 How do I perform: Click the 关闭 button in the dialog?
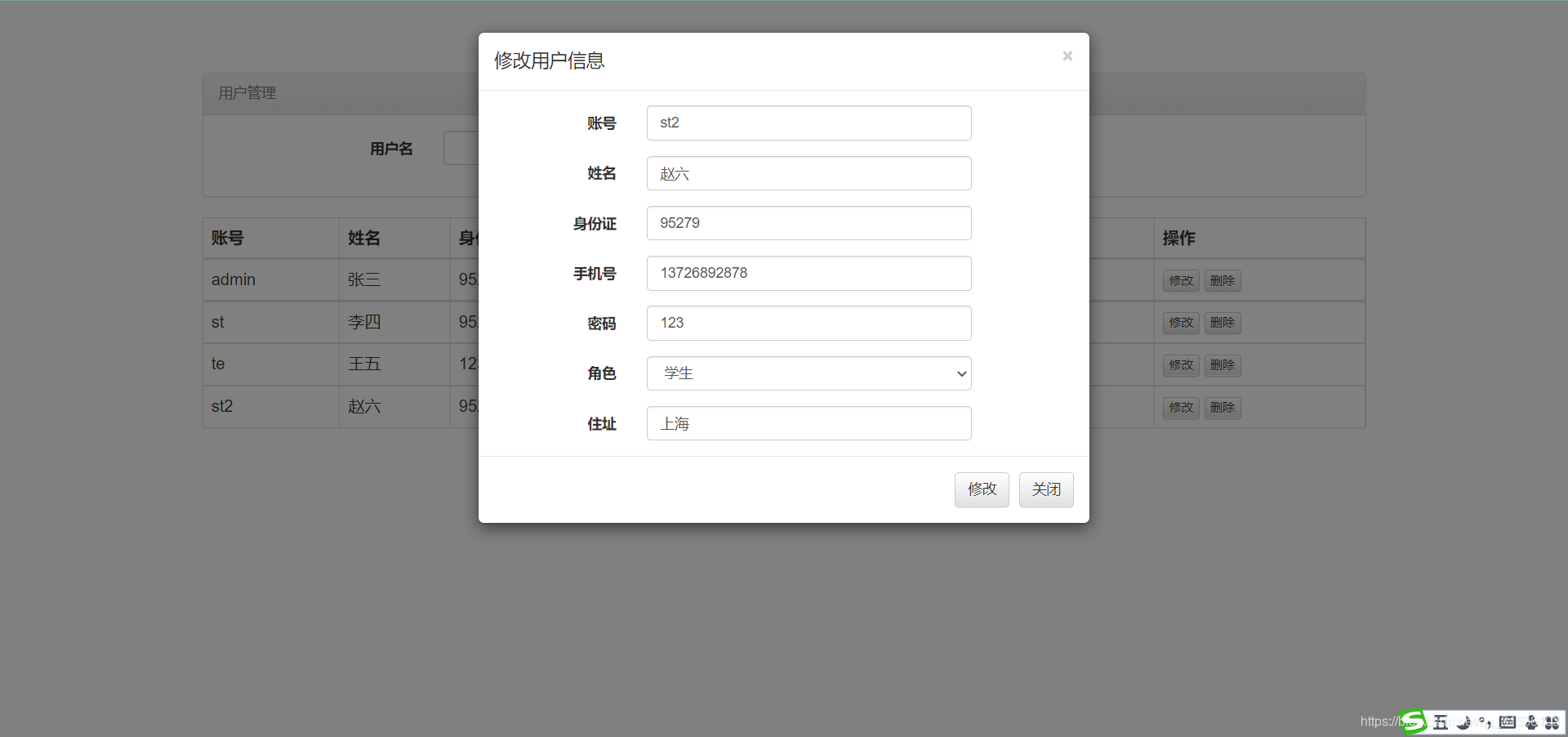tap(1045, 489)
